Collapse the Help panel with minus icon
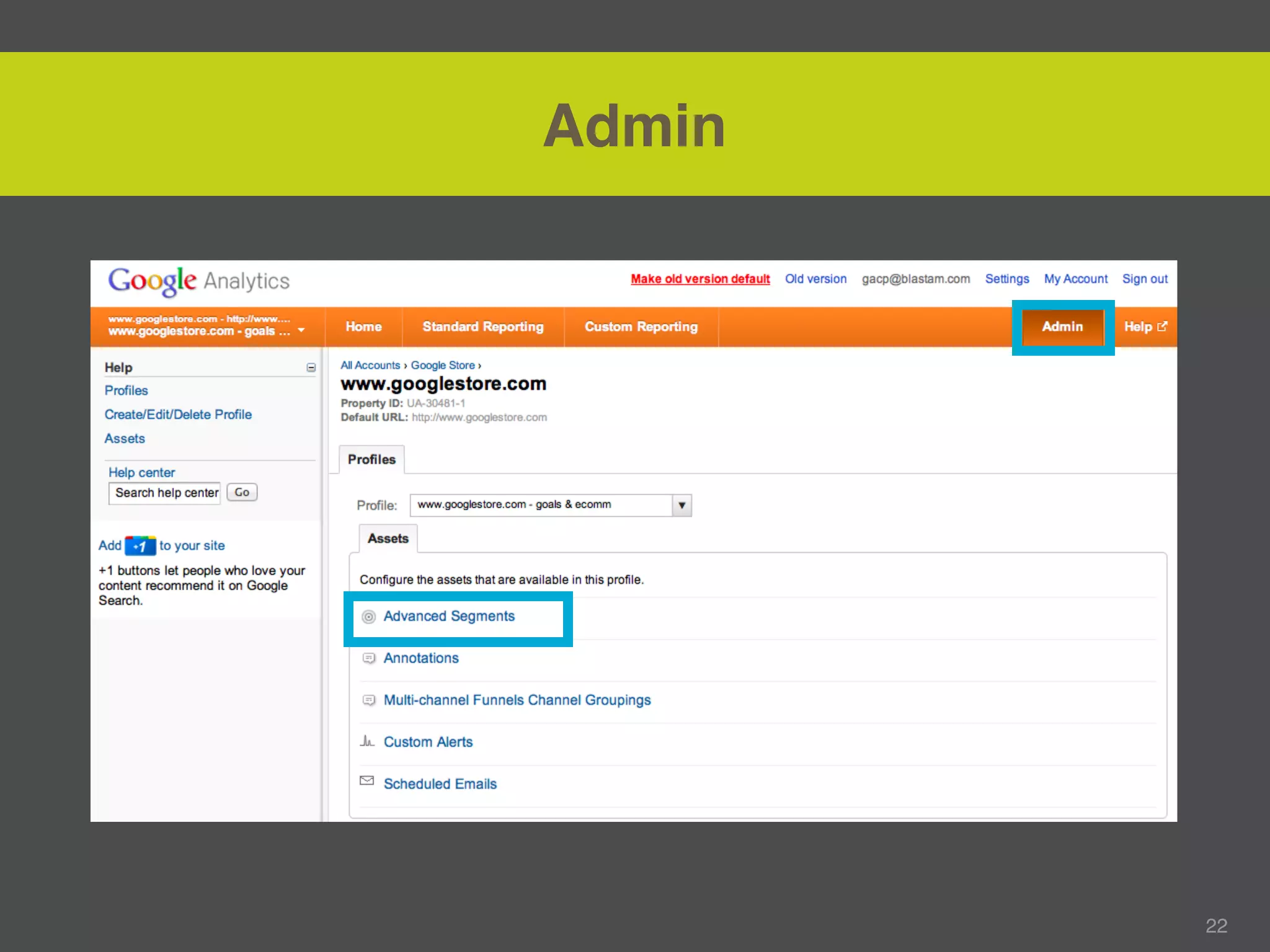The width and height of the screenshot is (1270, 952). point(311,368)
